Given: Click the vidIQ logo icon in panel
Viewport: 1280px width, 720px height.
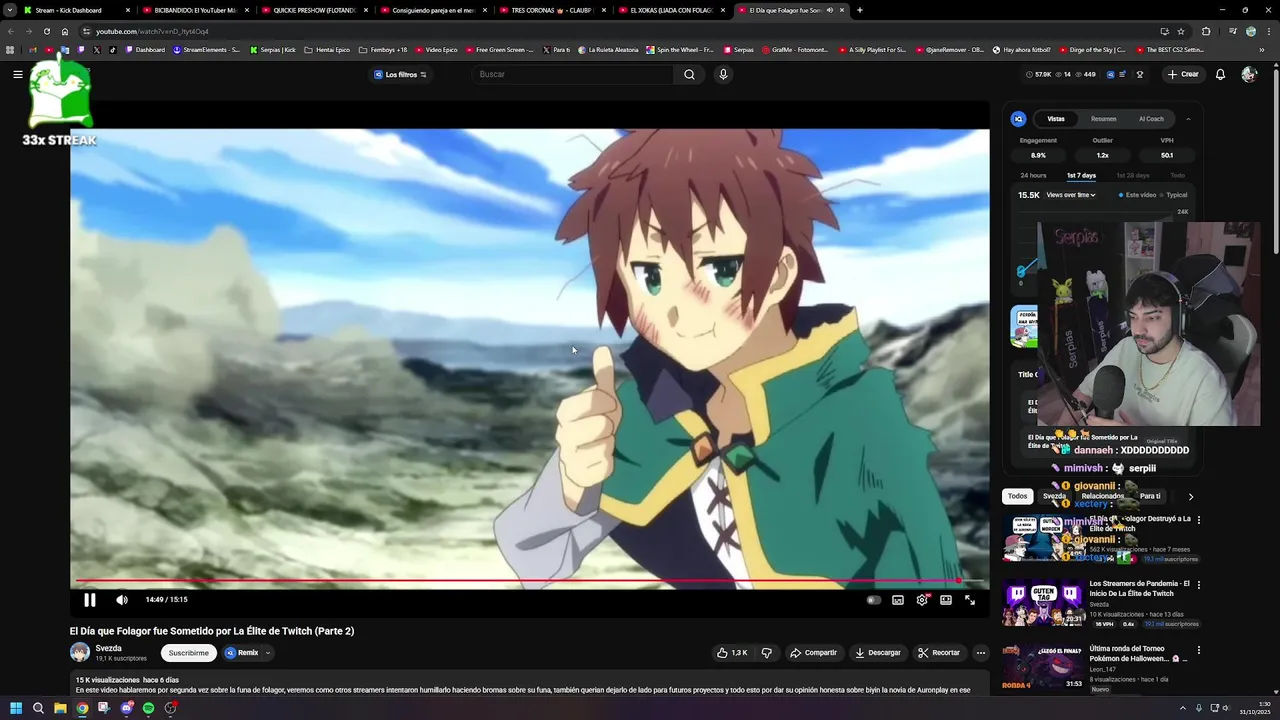Looking at the screenshot, I should tap(1018, 119).
